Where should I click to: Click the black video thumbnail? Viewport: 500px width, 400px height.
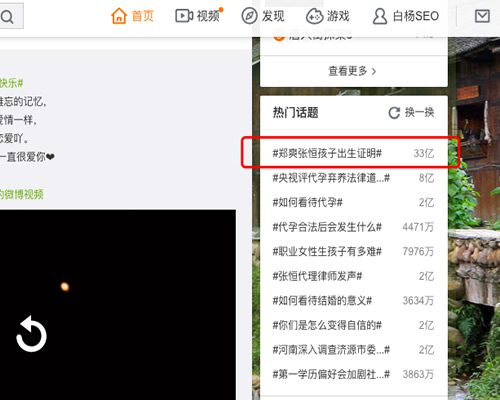(x=118, y=305)
